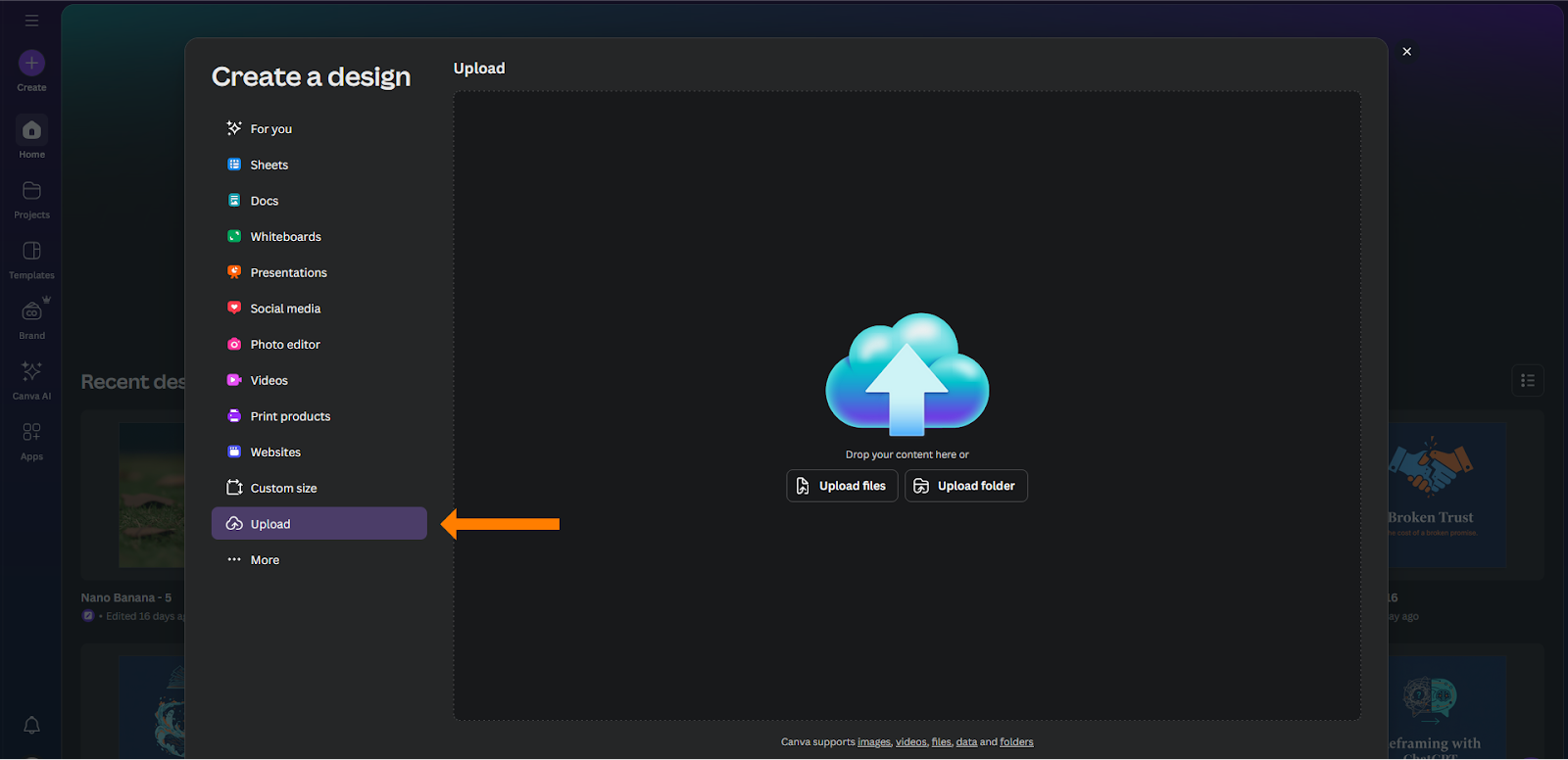Image resolution: width=1568 pixels, height=760 pixels.
Task: Click the purple Create plus icon
Action: coord(31,64)
